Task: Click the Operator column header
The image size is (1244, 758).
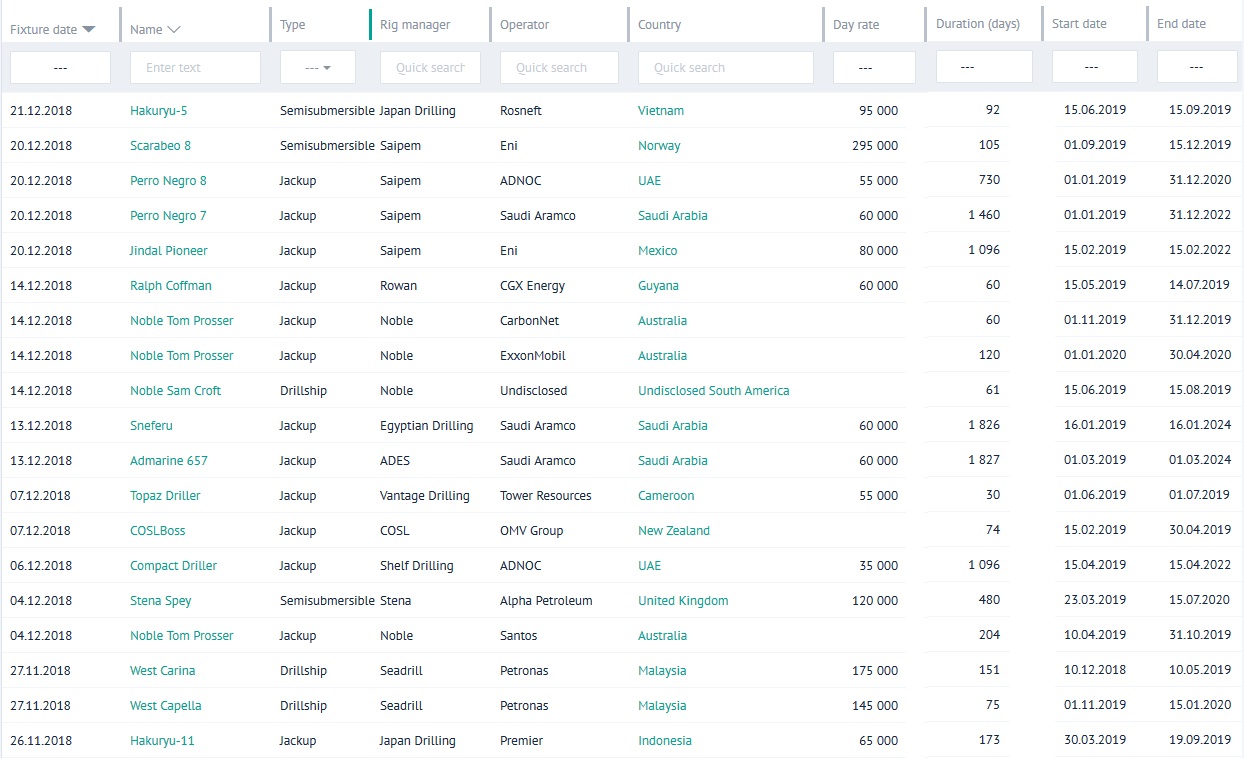Action: click(x=524, y=25)
